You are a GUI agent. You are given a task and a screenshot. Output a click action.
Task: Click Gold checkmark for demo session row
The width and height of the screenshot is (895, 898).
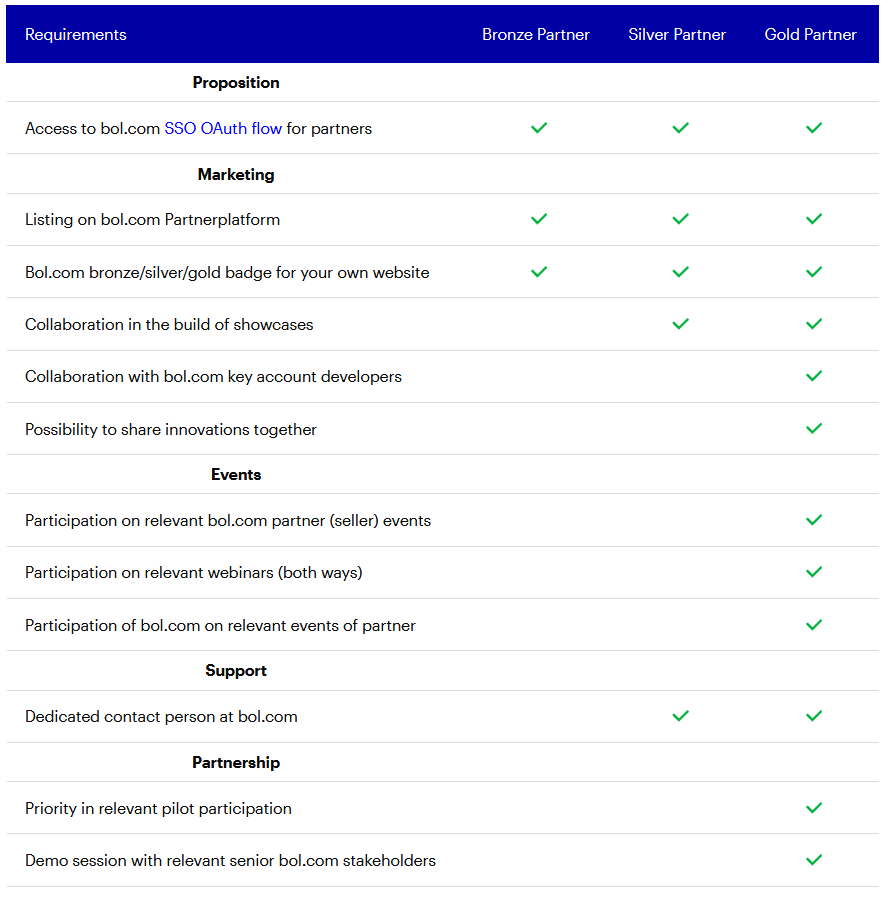pyautogui.click(x=814, y=860)
